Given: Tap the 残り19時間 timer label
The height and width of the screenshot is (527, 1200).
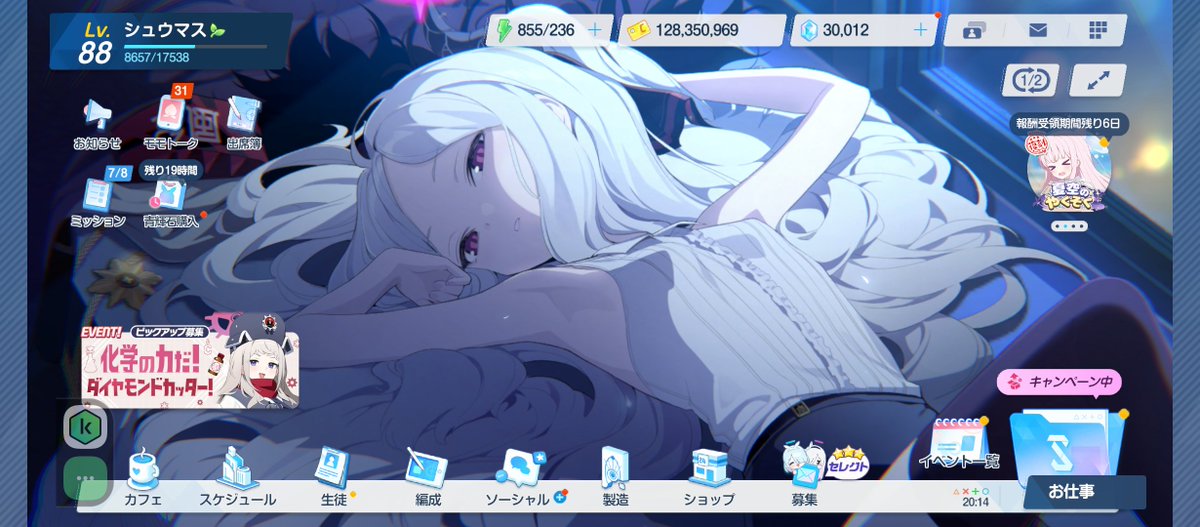Looking at the screenshot, I should pyautogui.click(x=170, y=170).
